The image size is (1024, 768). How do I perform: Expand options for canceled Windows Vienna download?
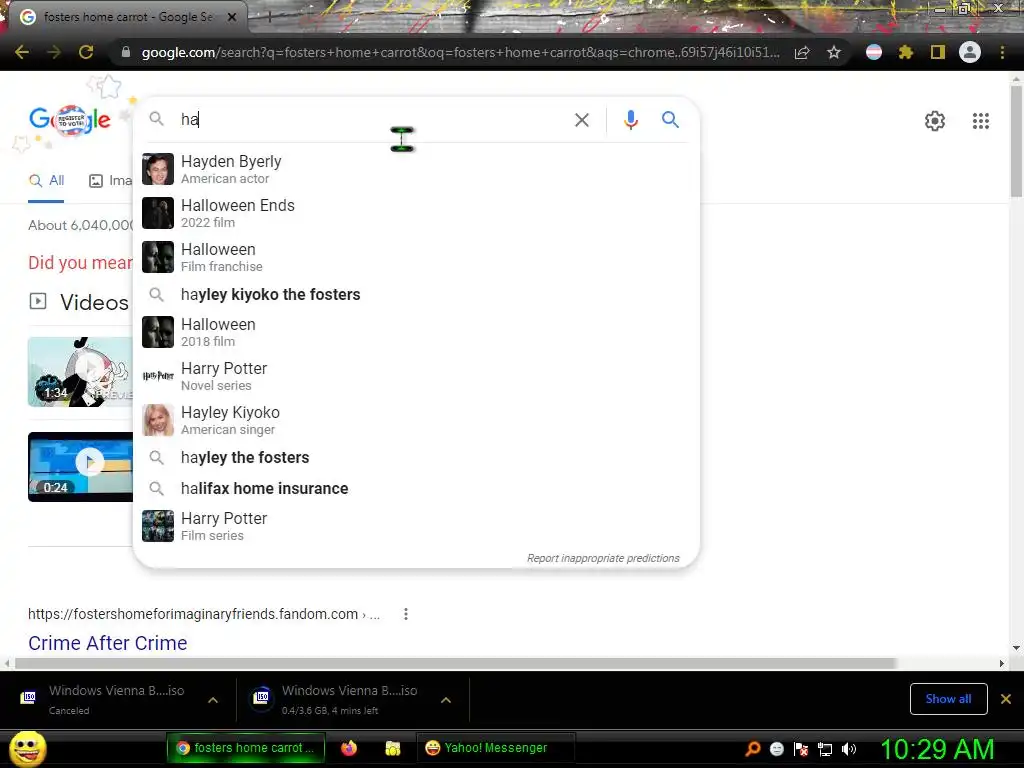click(x=213, y=700)
